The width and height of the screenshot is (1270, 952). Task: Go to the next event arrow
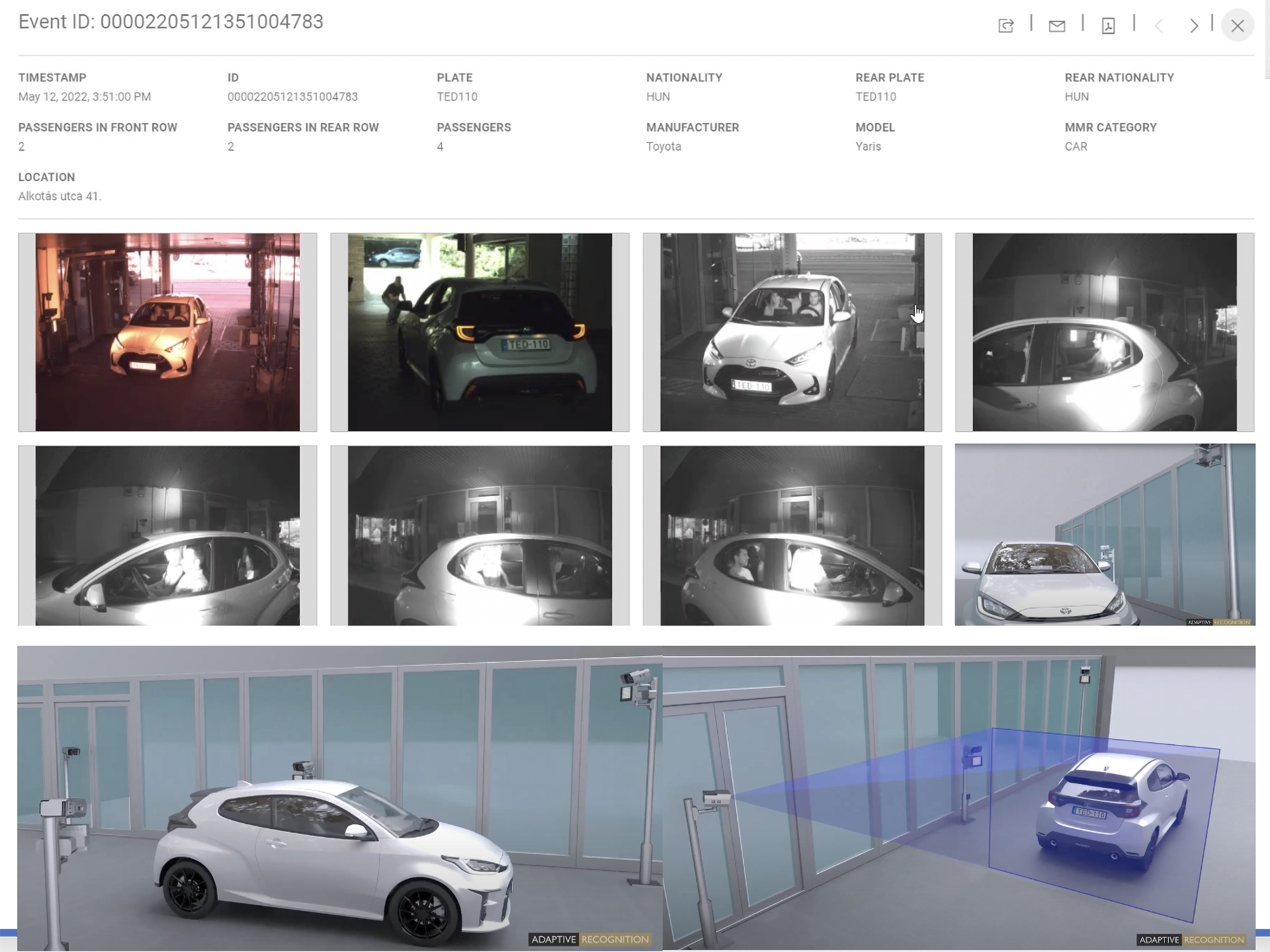(1193, 26)
